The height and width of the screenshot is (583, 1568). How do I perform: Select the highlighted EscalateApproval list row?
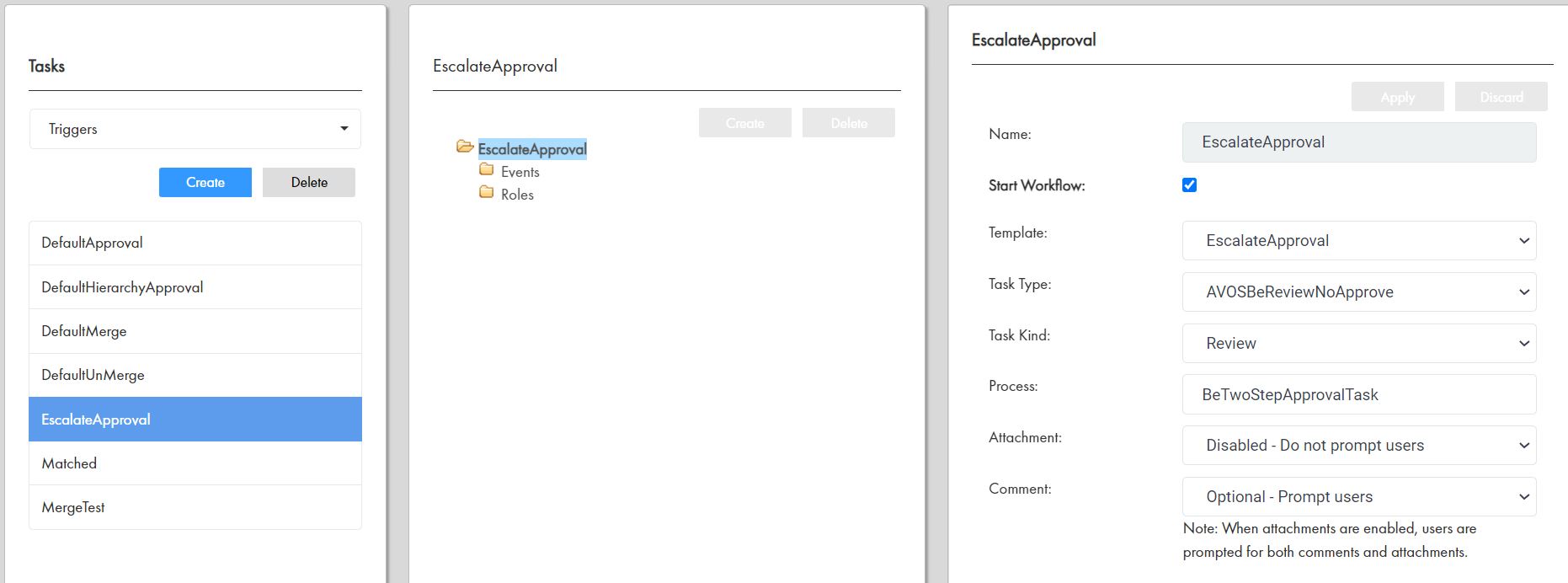pos(195,420)
